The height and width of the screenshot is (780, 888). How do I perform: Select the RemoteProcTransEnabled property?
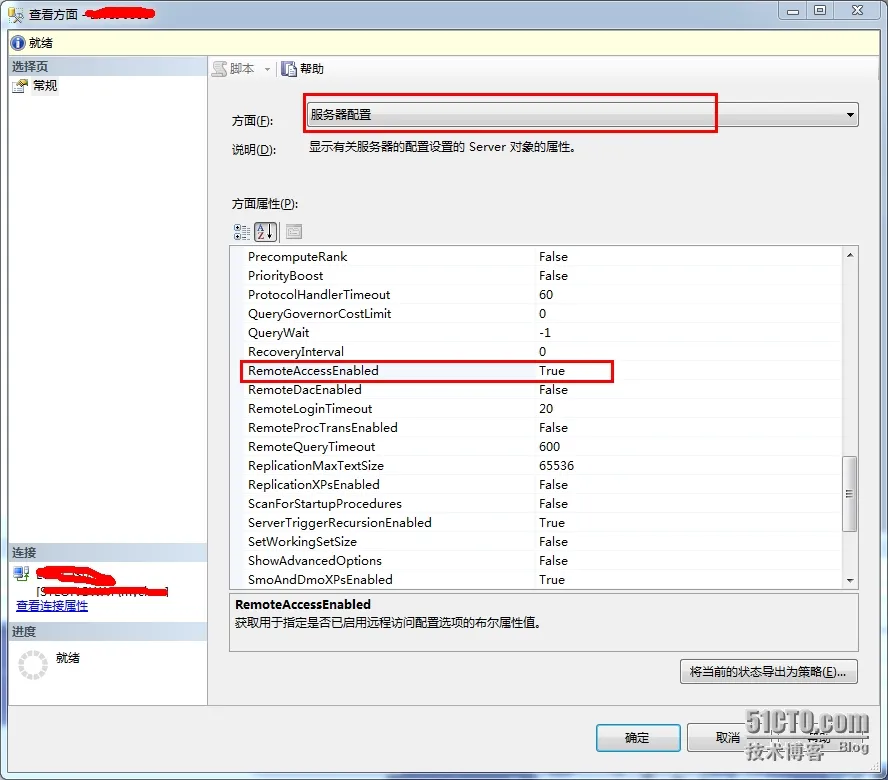coord(323,428)
